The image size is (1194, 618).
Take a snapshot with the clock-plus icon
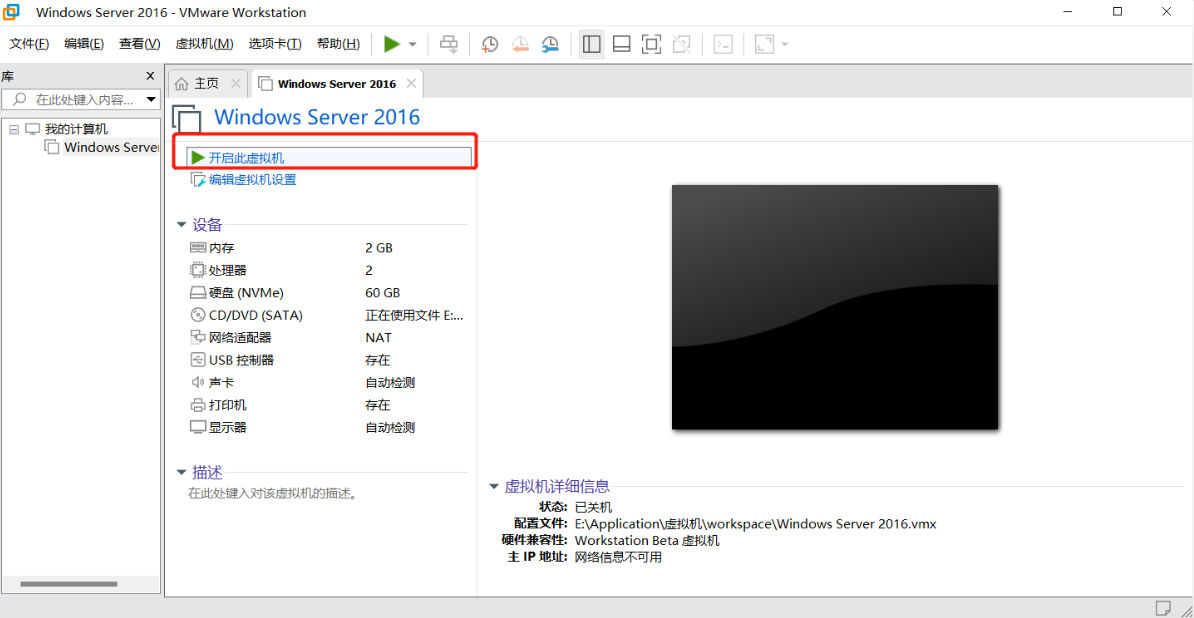(x=490, y=44)
